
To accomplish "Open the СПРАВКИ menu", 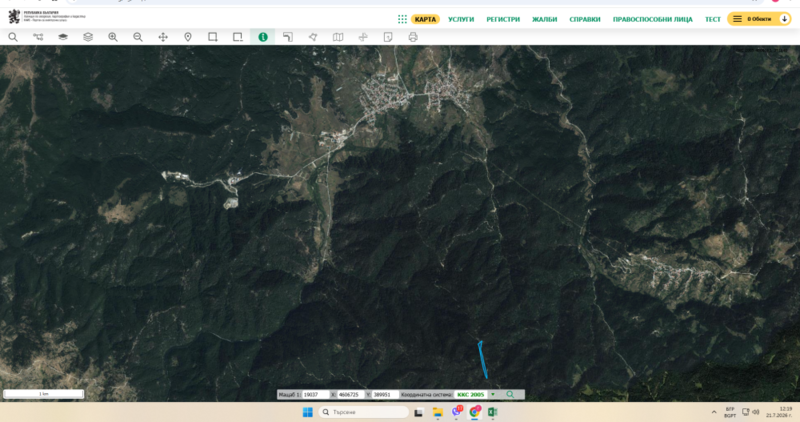I will 585,19.
